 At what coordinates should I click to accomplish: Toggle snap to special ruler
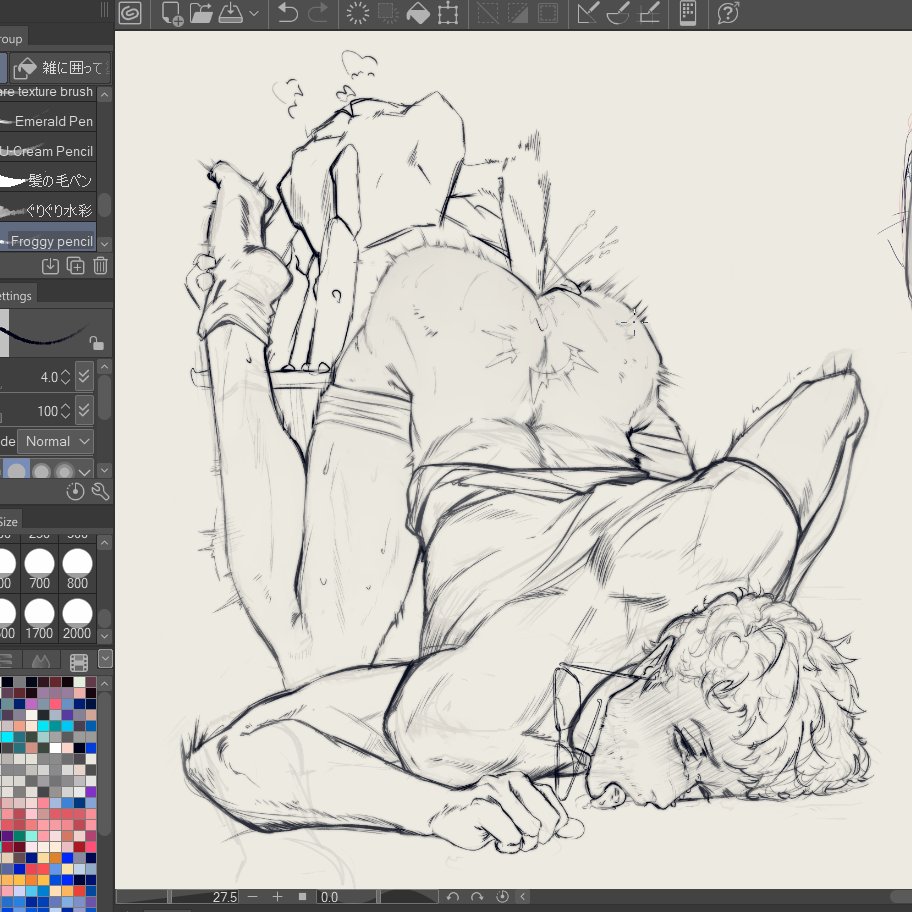[618, 13]
